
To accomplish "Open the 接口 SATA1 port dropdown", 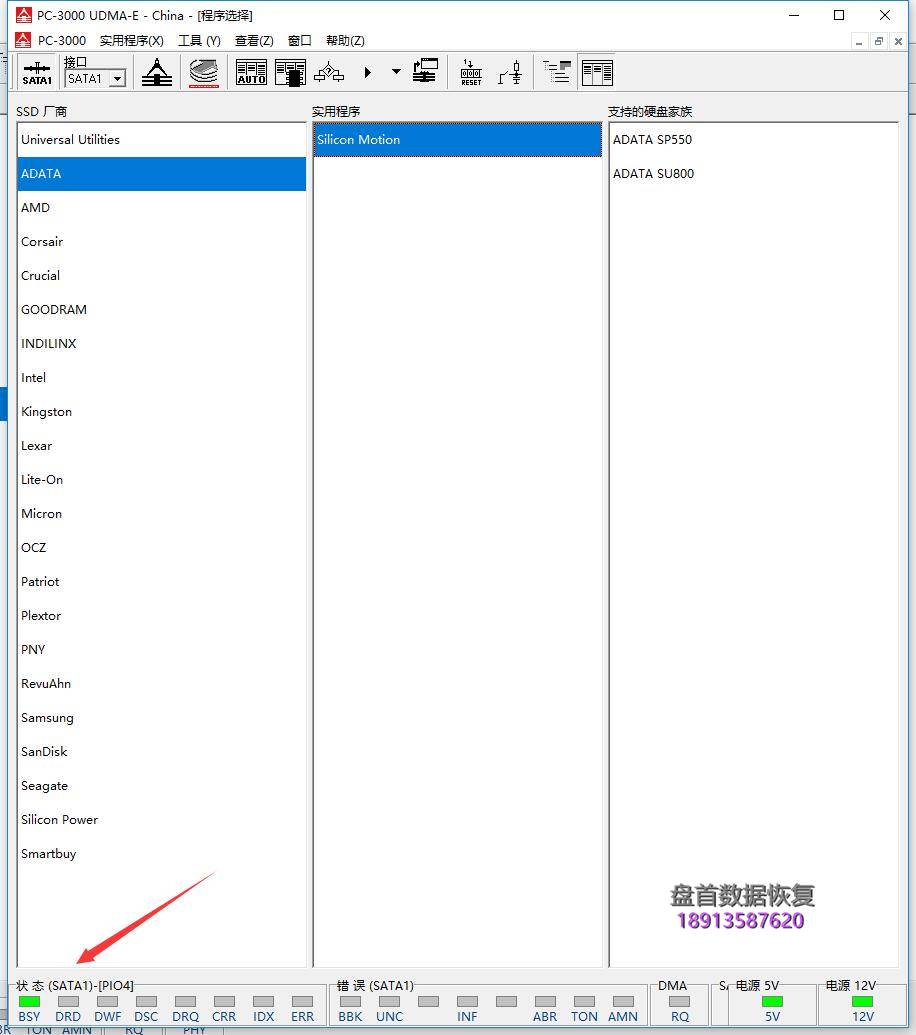I will [x=117, y=79].
